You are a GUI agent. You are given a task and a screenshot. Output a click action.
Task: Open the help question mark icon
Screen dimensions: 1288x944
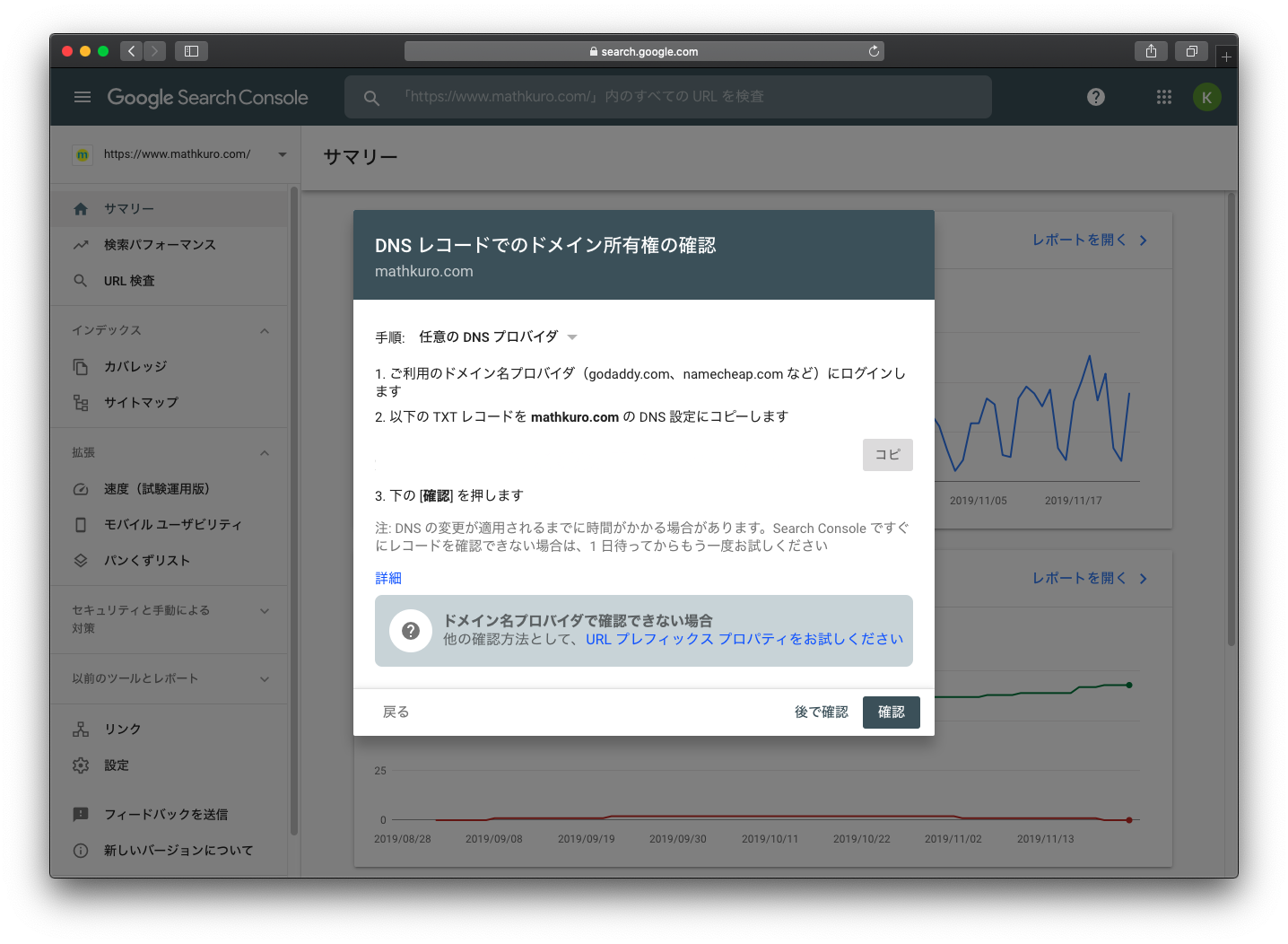coord(1096,97)
